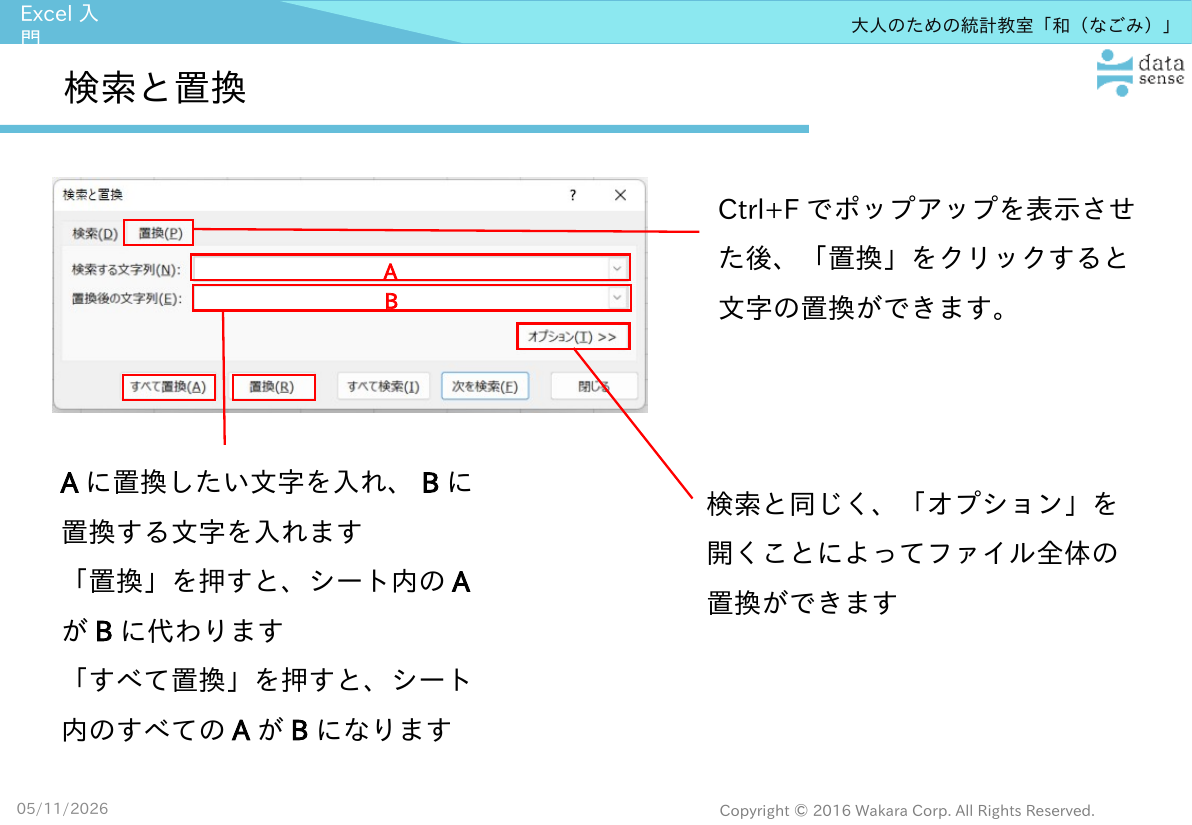Screen dimensions: 1192x825
Task: Click the すべて検索(I) button
Action: [x=384, y=386]
